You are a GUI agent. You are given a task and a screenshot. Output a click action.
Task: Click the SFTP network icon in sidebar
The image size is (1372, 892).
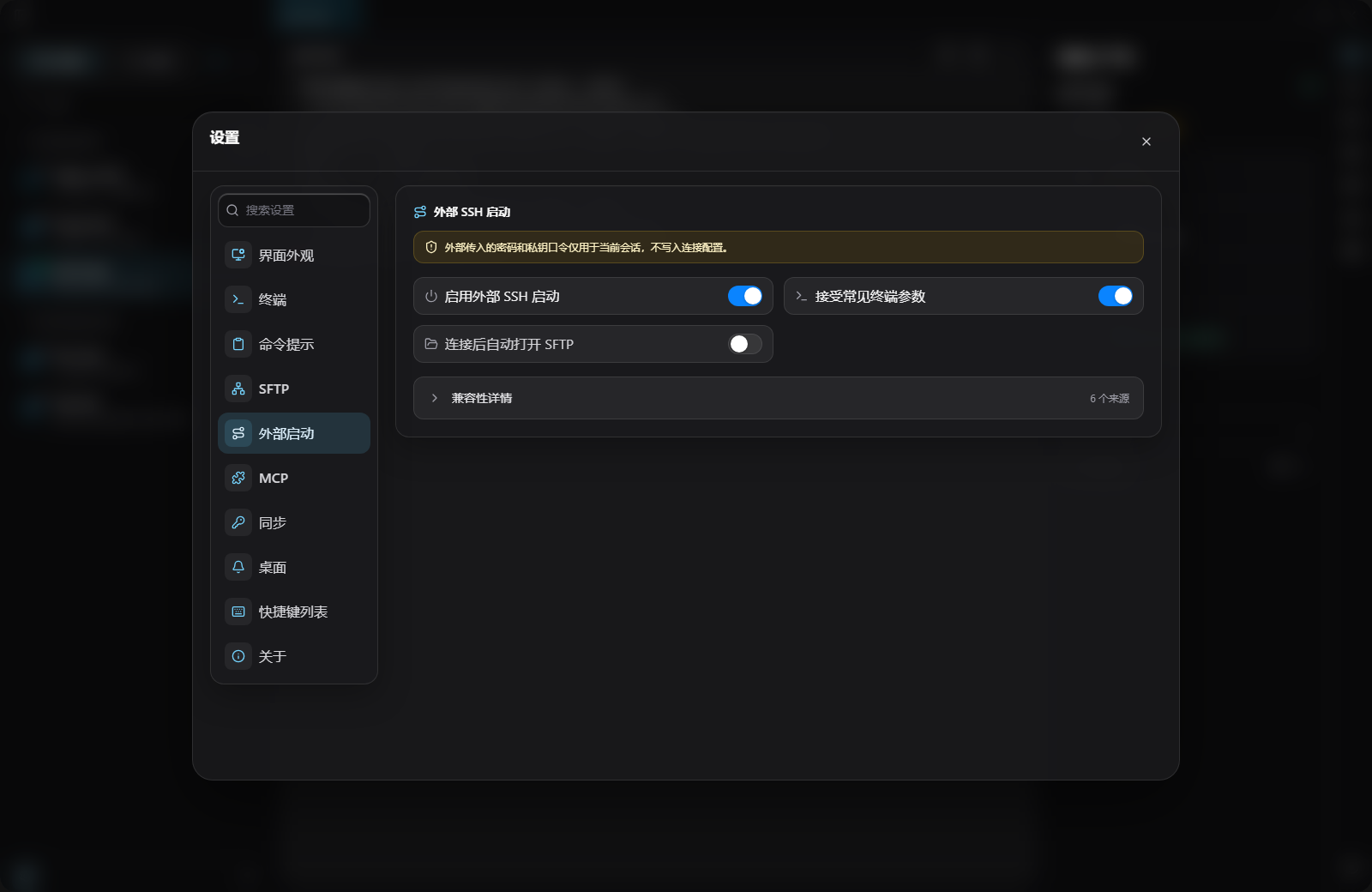238,389
